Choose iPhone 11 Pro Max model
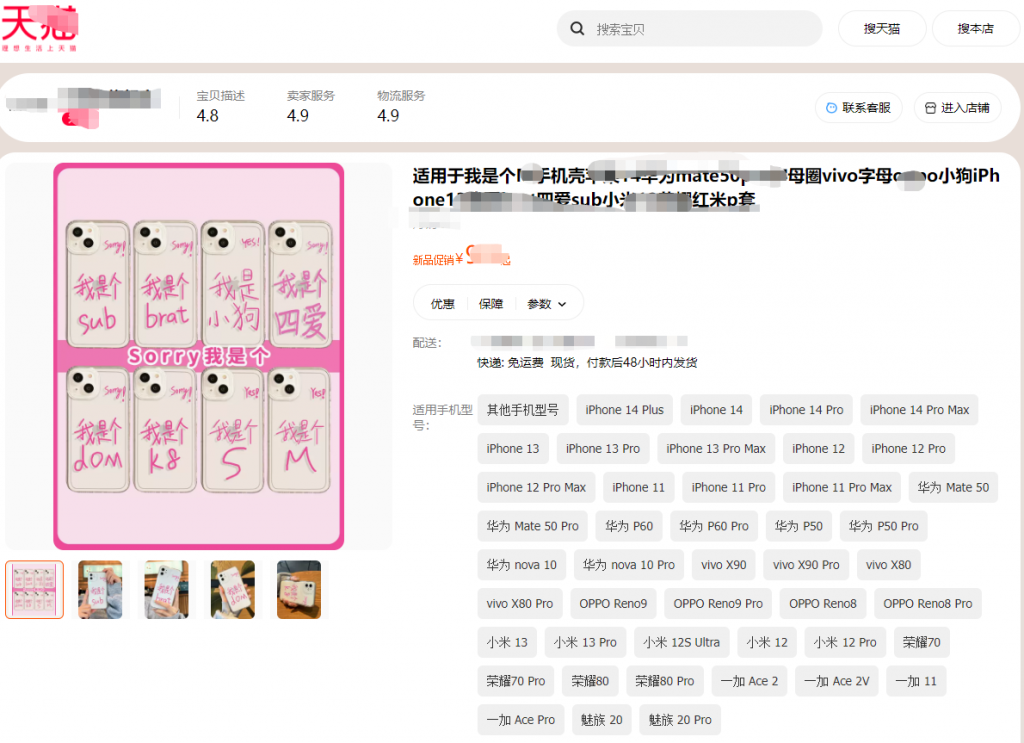Viewport: 1024px width, 743px height. click(842, 487)
